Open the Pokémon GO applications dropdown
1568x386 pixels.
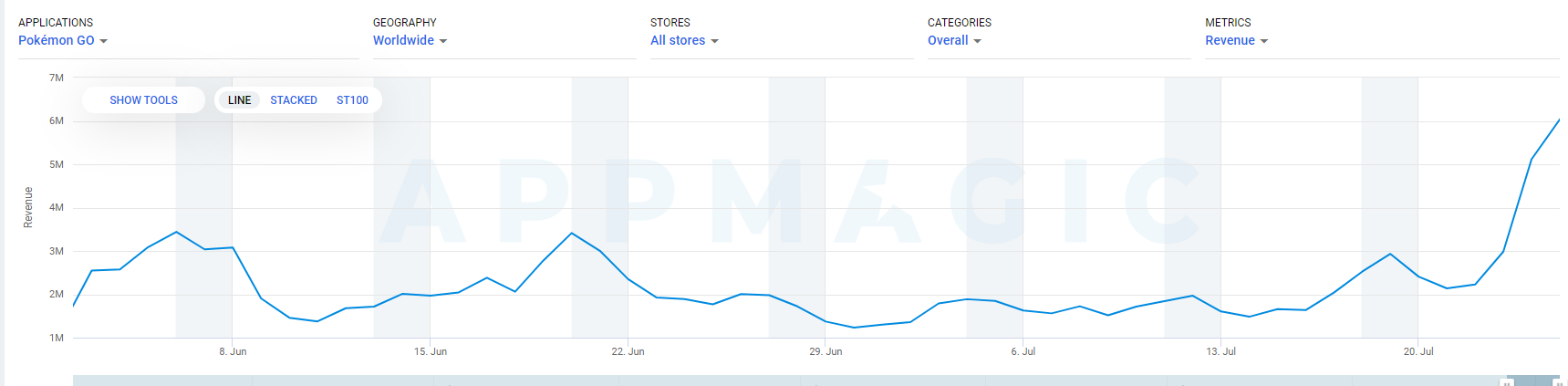point(63,40)
